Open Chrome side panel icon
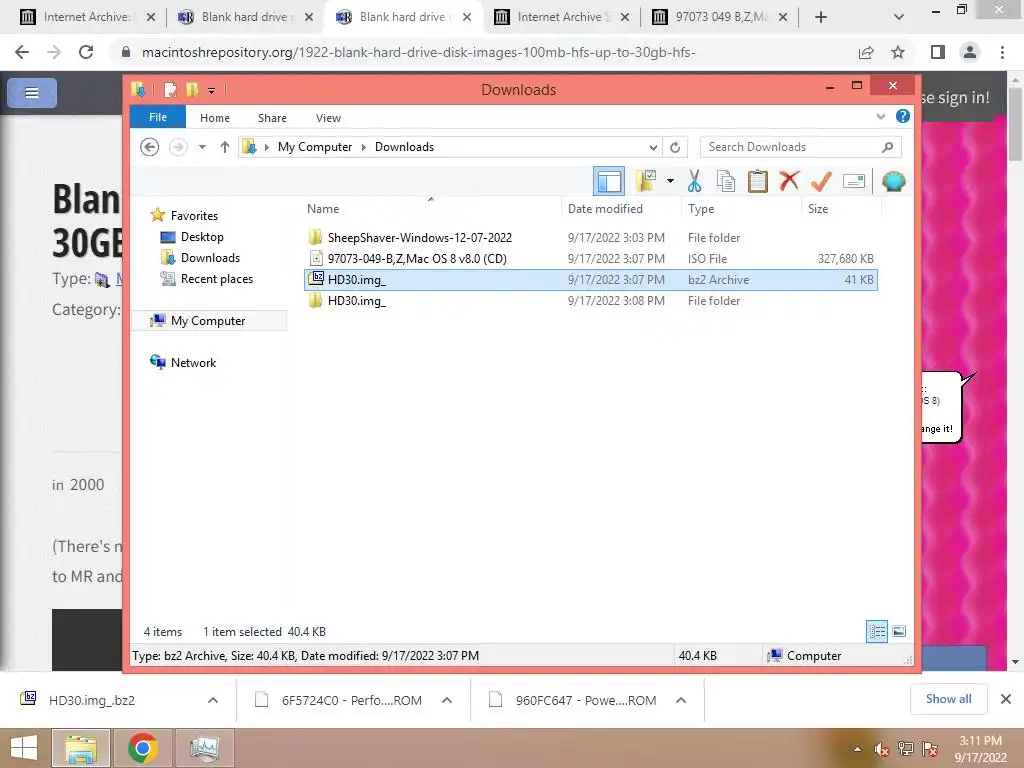 (938, 52)
